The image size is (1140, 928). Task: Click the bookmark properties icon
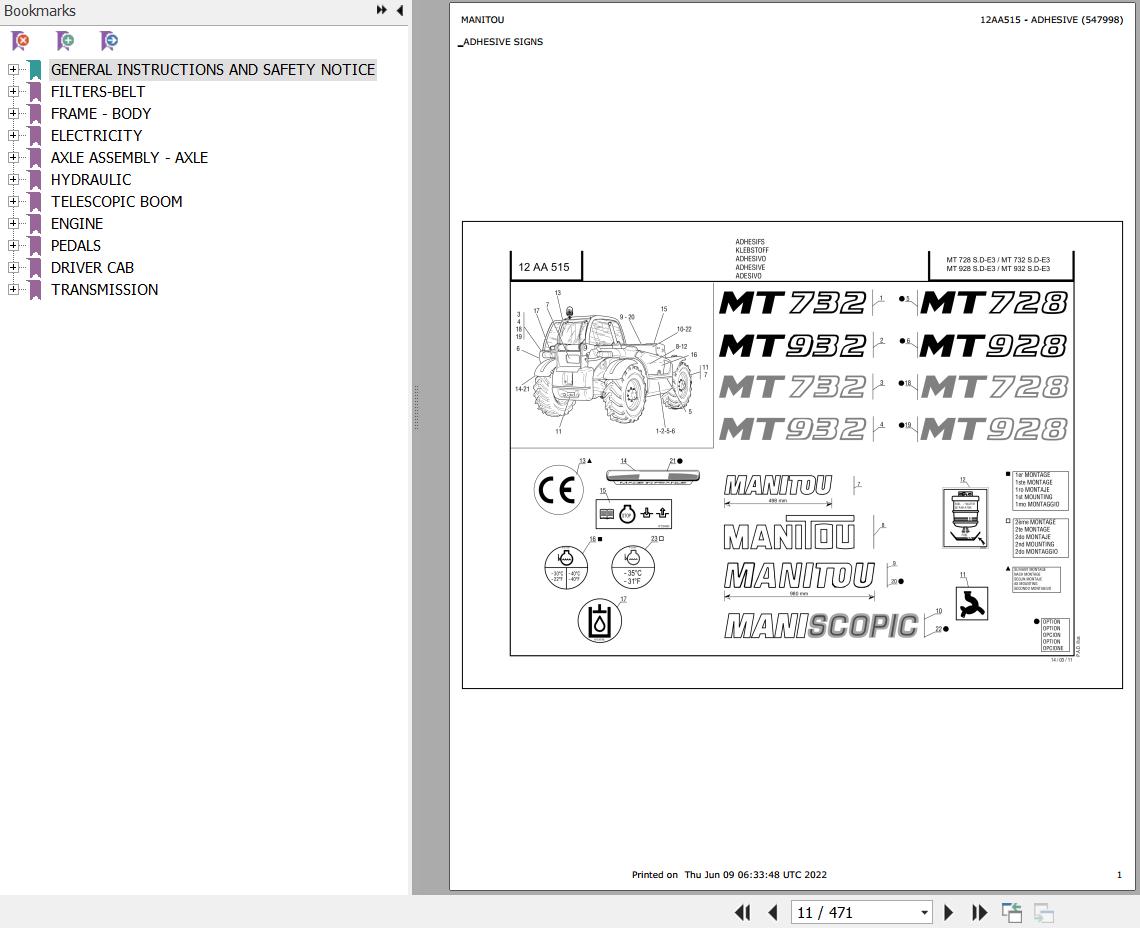109,41
